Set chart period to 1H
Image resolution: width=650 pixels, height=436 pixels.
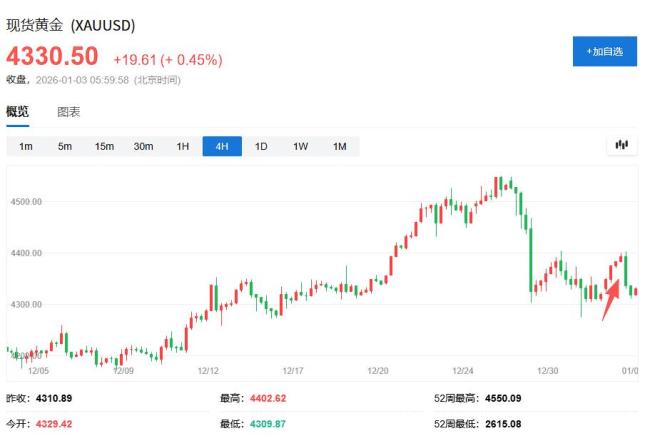click(183, 147)
